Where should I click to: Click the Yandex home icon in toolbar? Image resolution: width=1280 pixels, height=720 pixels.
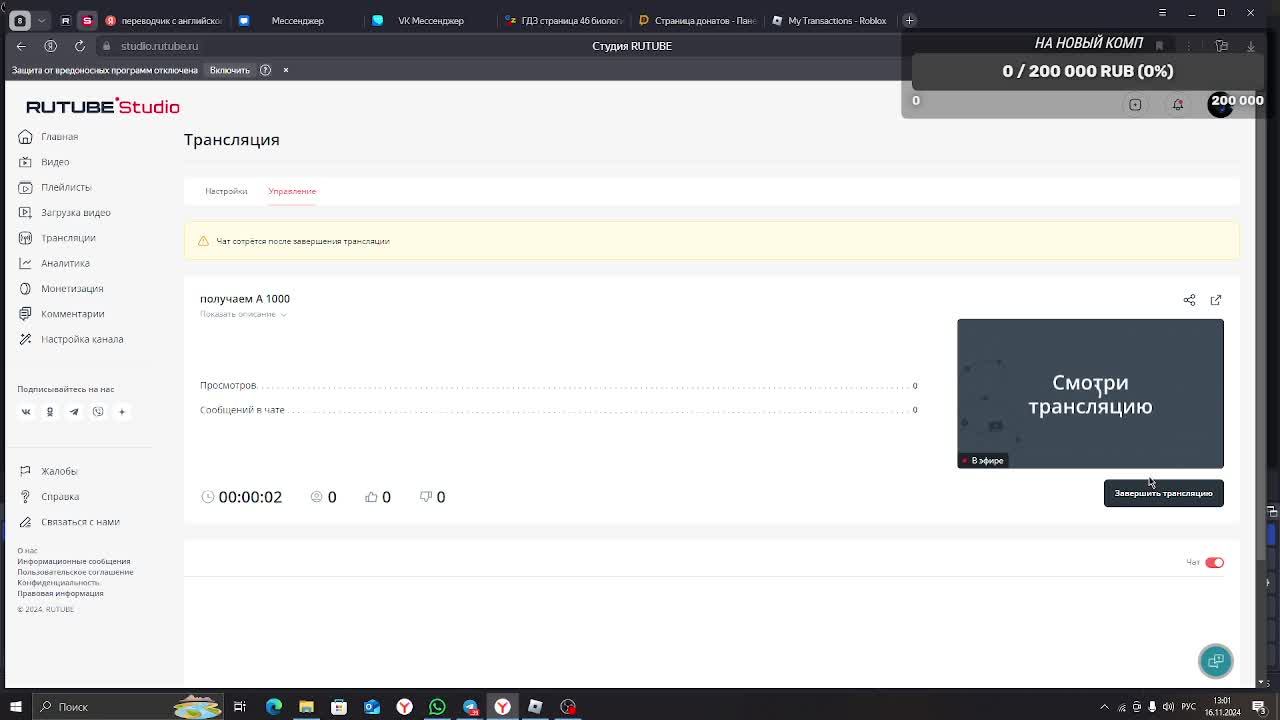(x=50, y=46)
